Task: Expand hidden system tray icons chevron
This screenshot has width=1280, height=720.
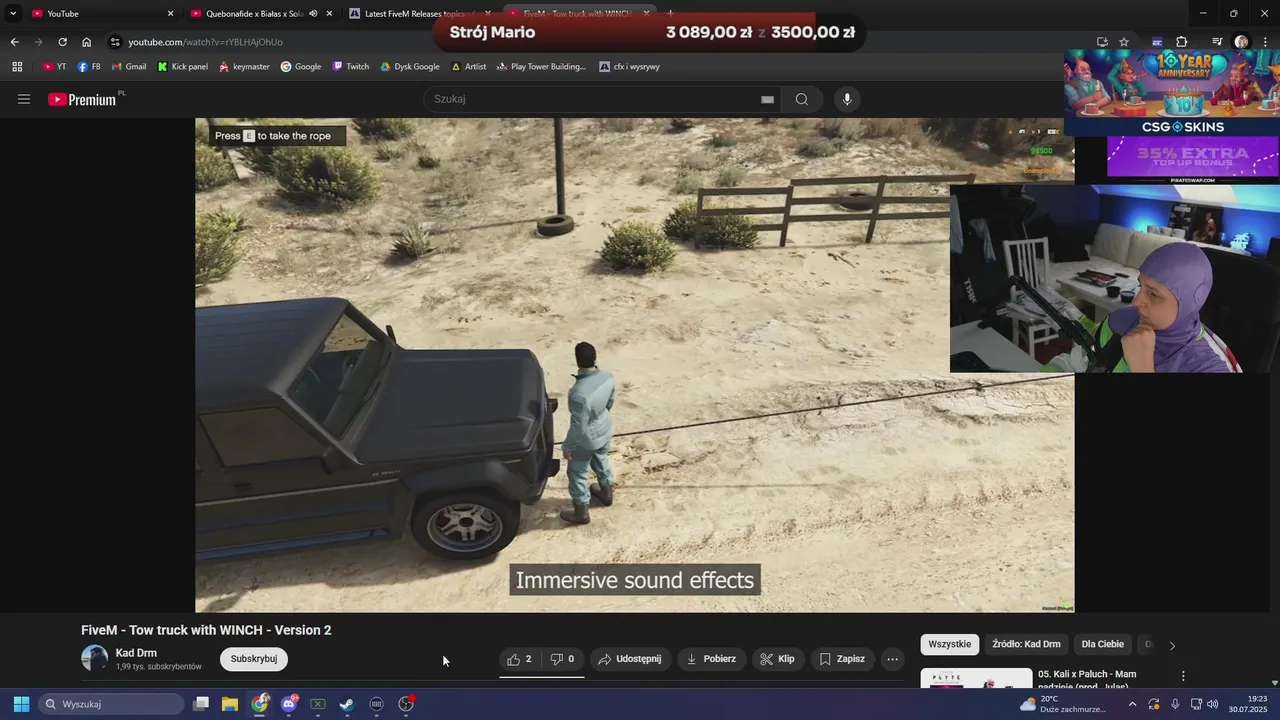Action: (x=1132, y=704)
